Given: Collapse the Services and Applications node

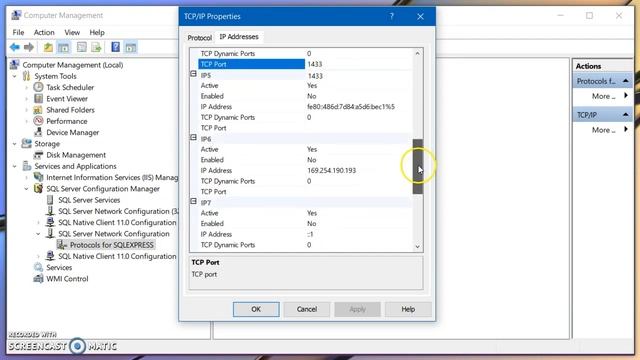Looking at the screenshot, I should pyautogui.click(x=15, y=166).
